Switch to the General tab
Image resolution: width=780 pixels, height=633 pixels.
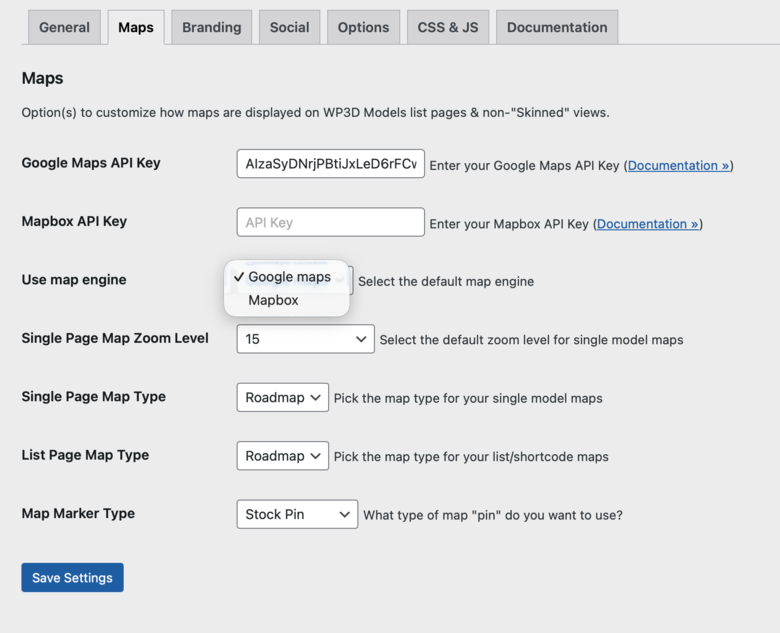tap(64, 27)
